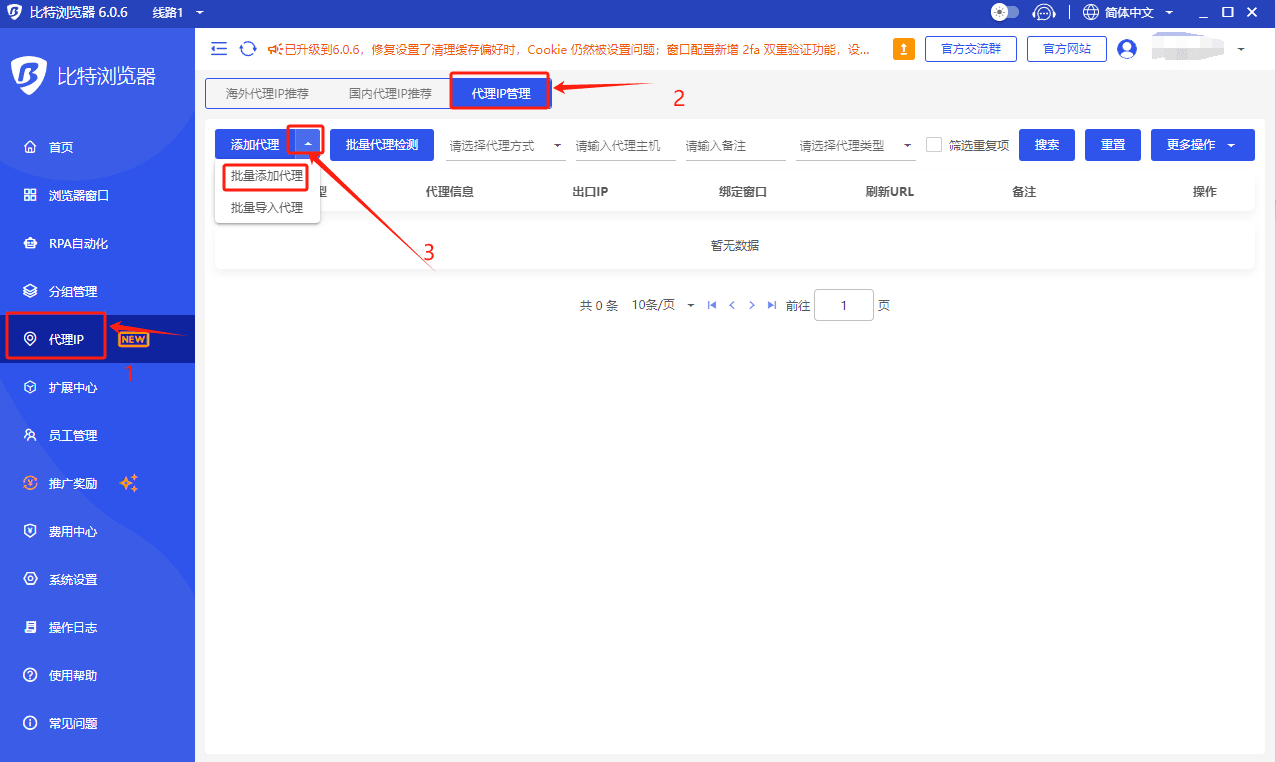Click the 请输入代理主机 input field
The width and height of the screenshot is (1276, 762).
(x=625, y=146)
